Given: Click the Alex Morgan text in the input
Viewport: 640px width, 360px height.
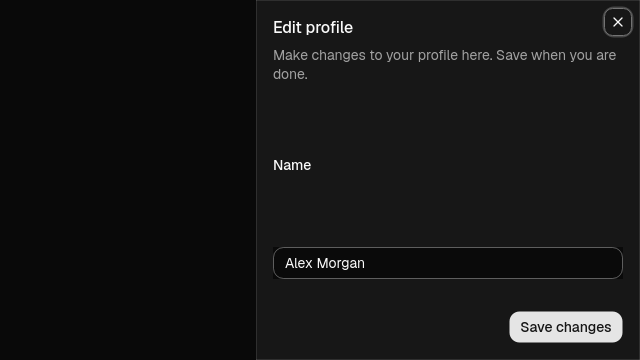Looking at the screenshot, I should (x=324, y=263).
